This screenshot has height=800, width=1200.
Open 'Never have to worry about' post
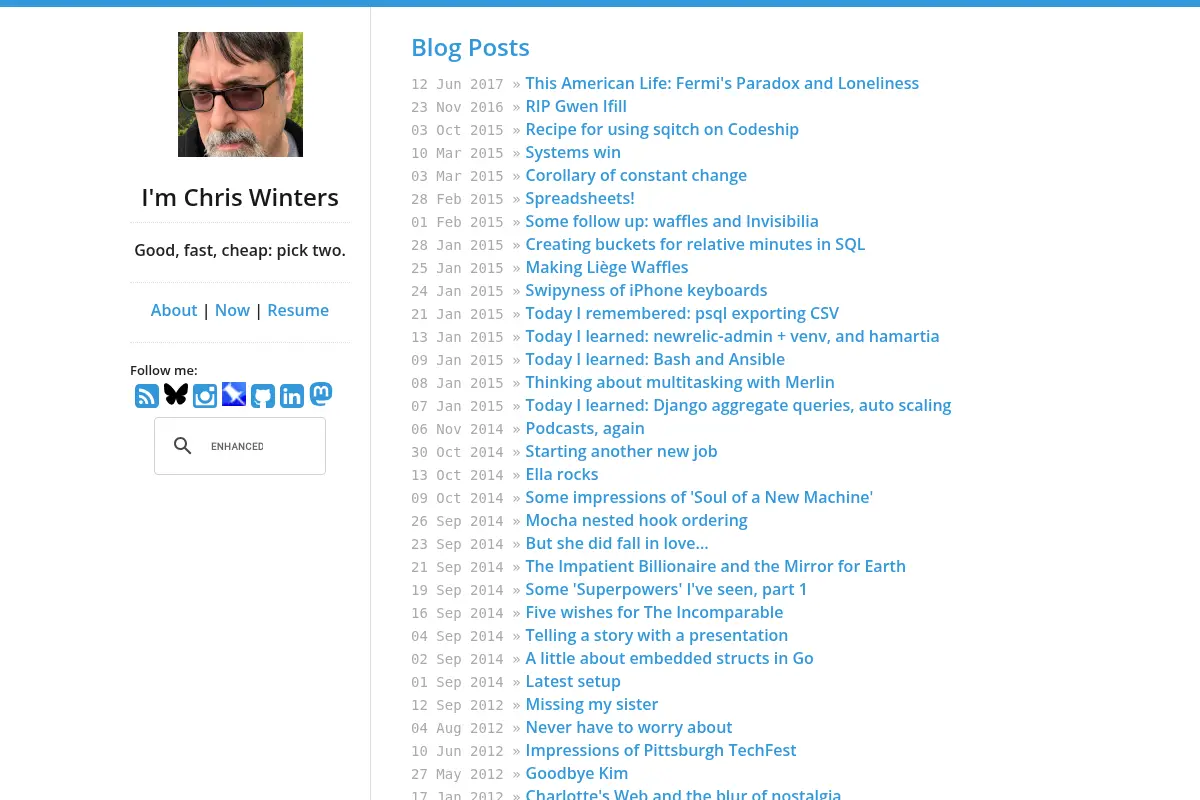click(x=629, y=727)
